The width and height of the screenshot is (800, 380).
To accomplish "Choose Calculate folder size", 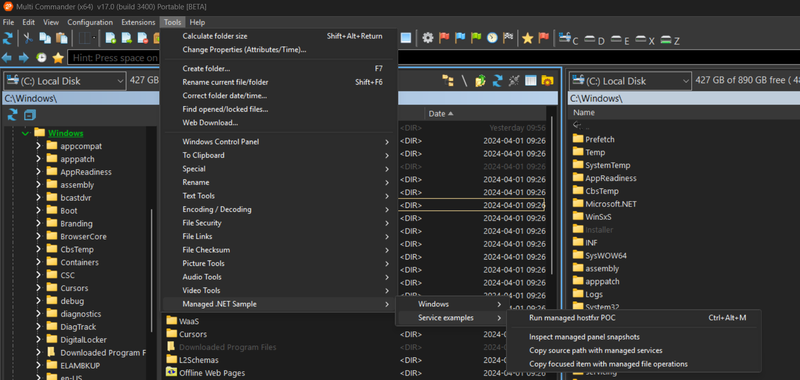I will [x=280, y=36].
